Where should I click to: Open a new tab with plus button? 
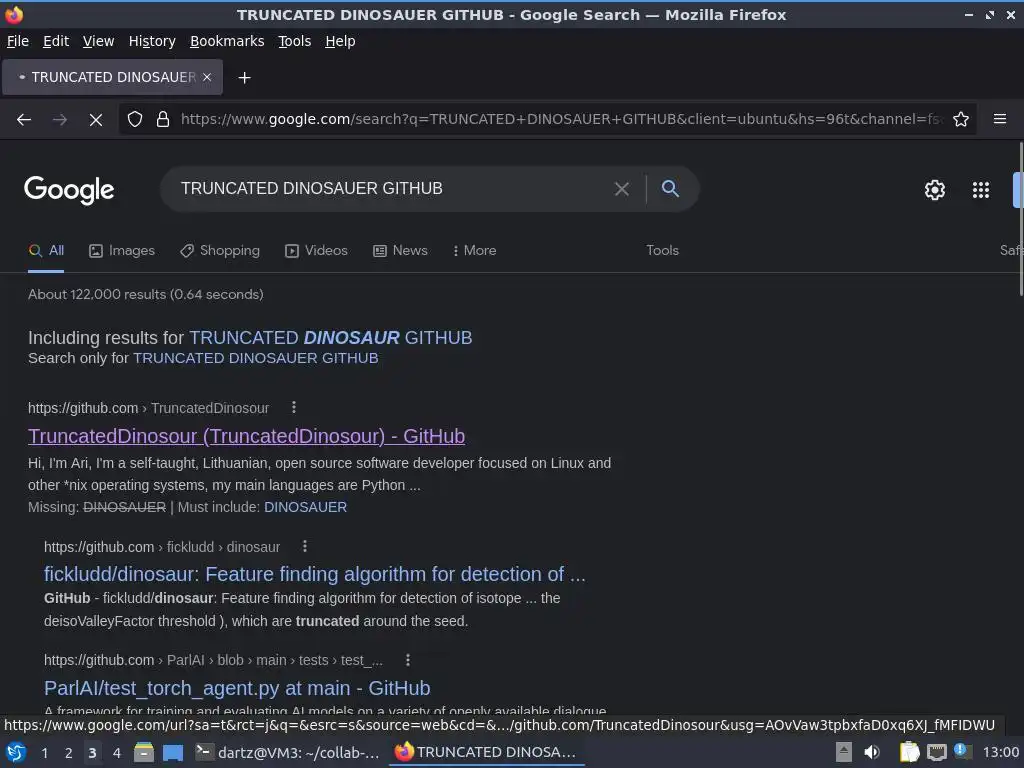244,78
